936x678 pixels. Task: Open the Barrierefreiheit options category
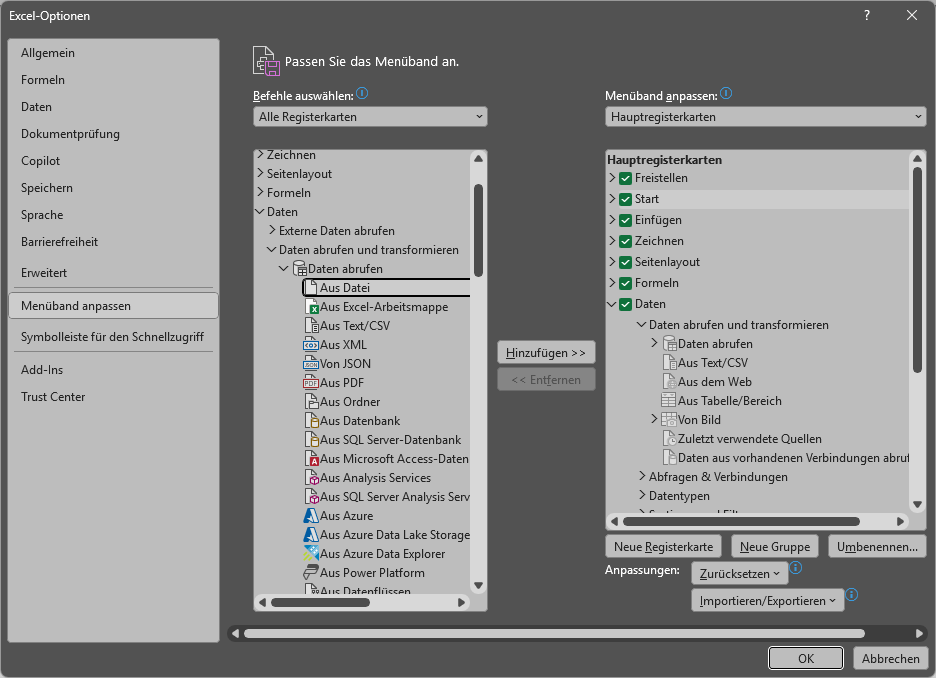pos(113,242)
